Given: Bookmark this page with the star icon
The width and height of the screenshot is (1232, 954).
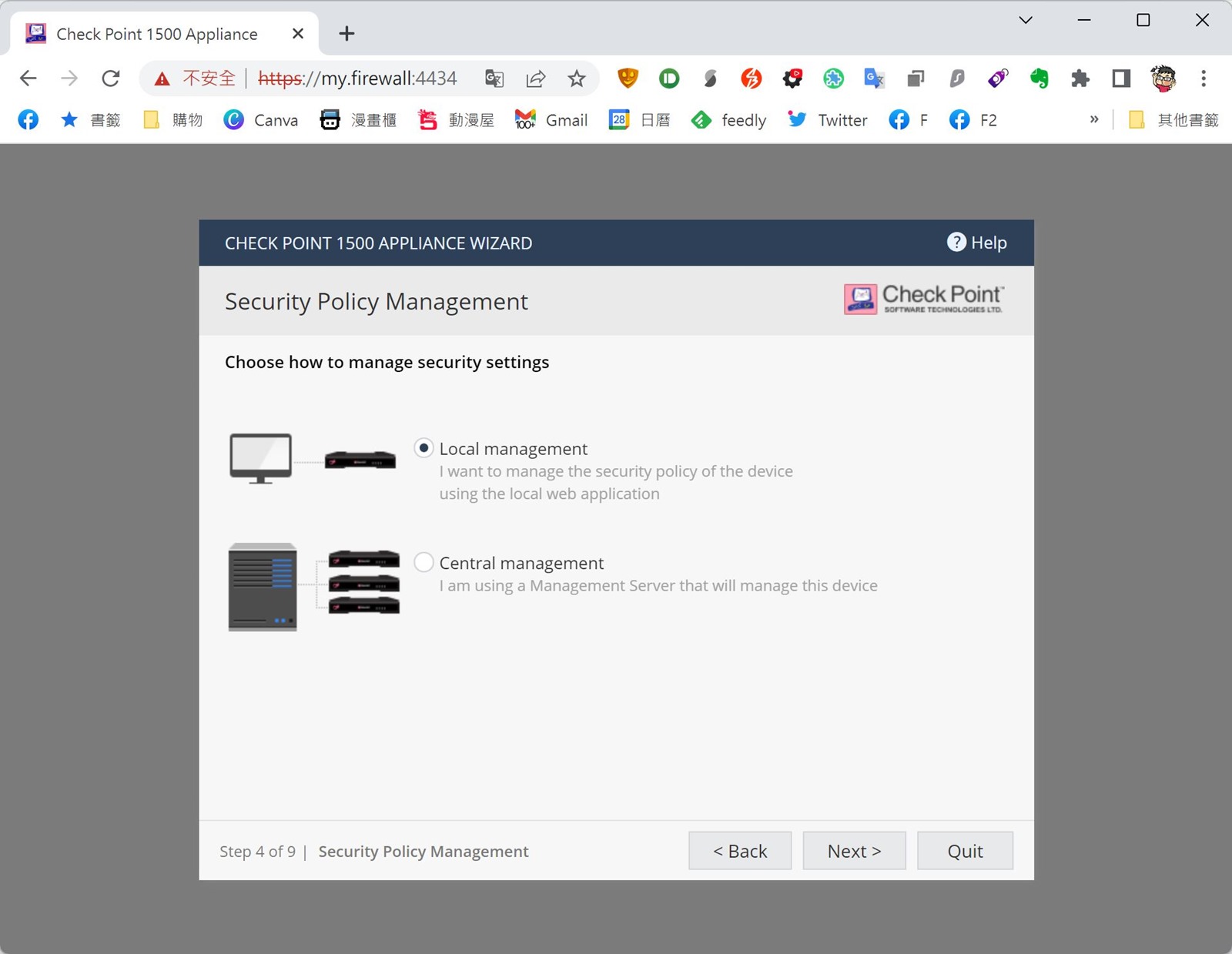Looking at the screenshot, I should [x=577, y=79].
